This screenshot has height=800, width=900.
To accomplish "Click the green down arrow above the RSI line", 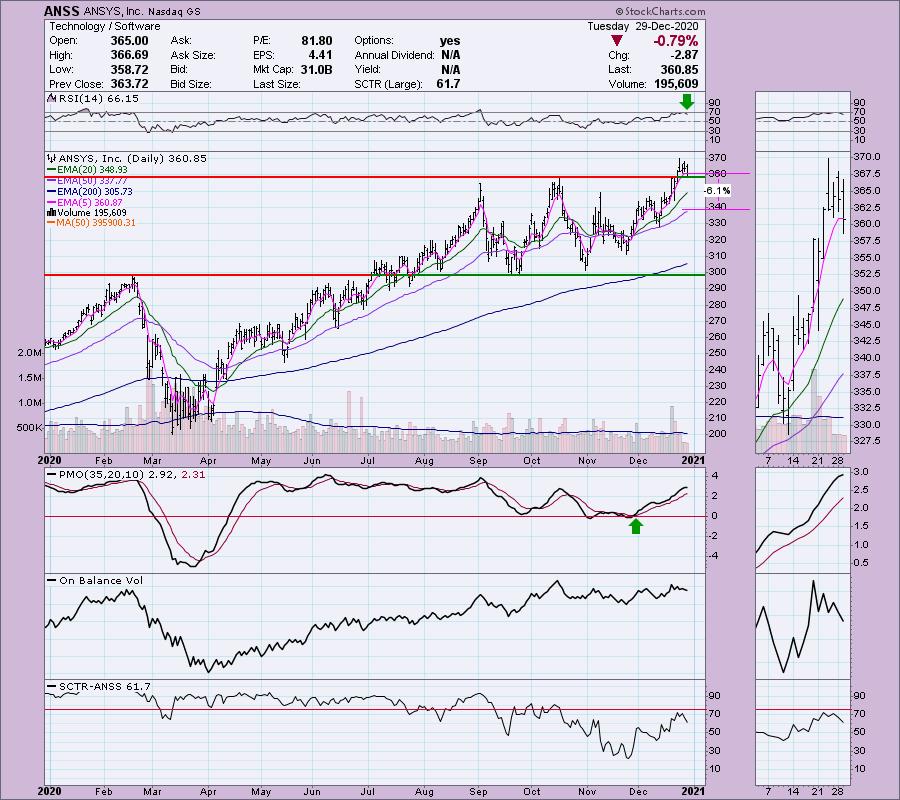I will point(686,102).
